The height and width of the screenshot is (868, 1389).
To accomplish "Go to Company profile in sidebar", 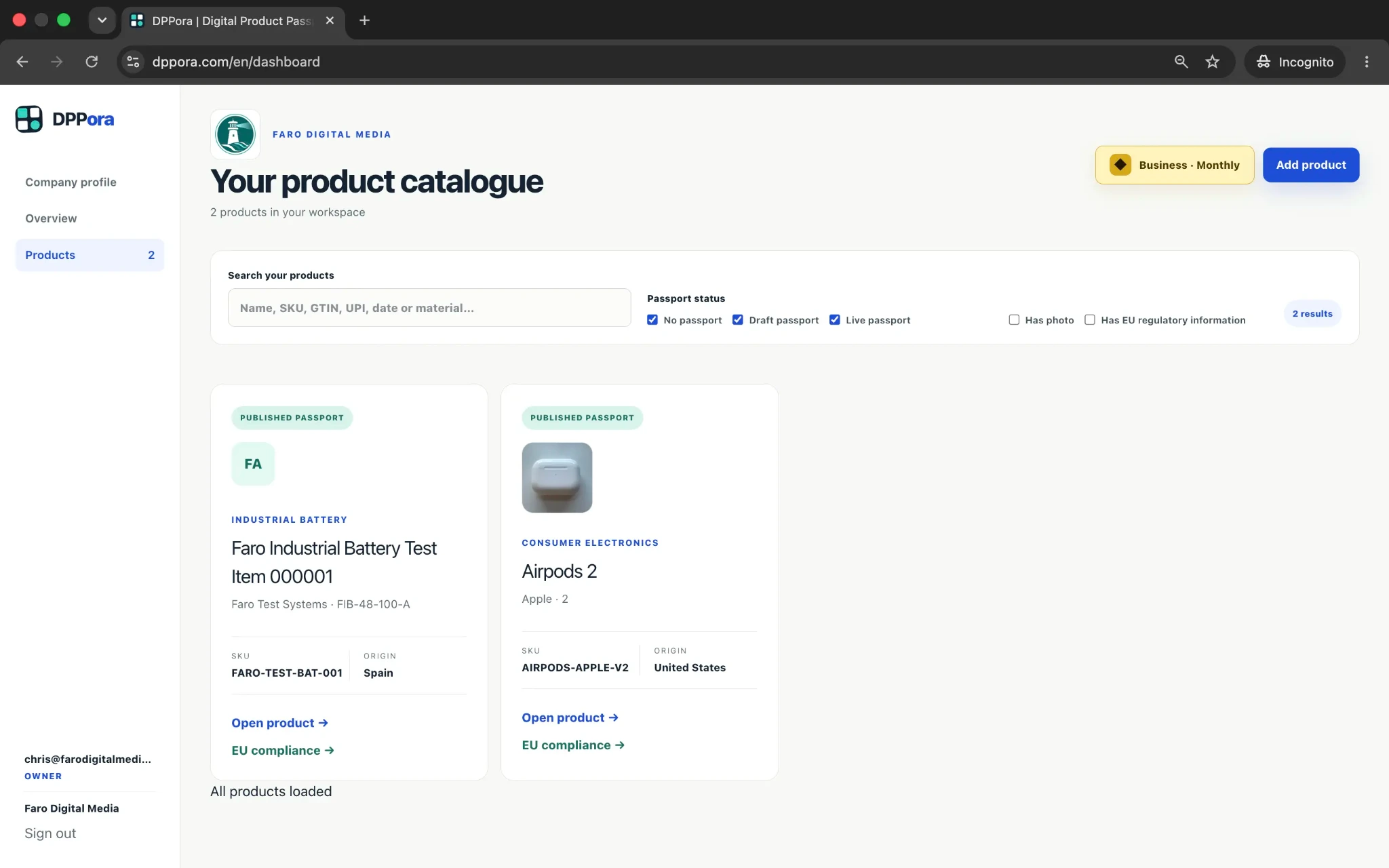I will (71, 182).
